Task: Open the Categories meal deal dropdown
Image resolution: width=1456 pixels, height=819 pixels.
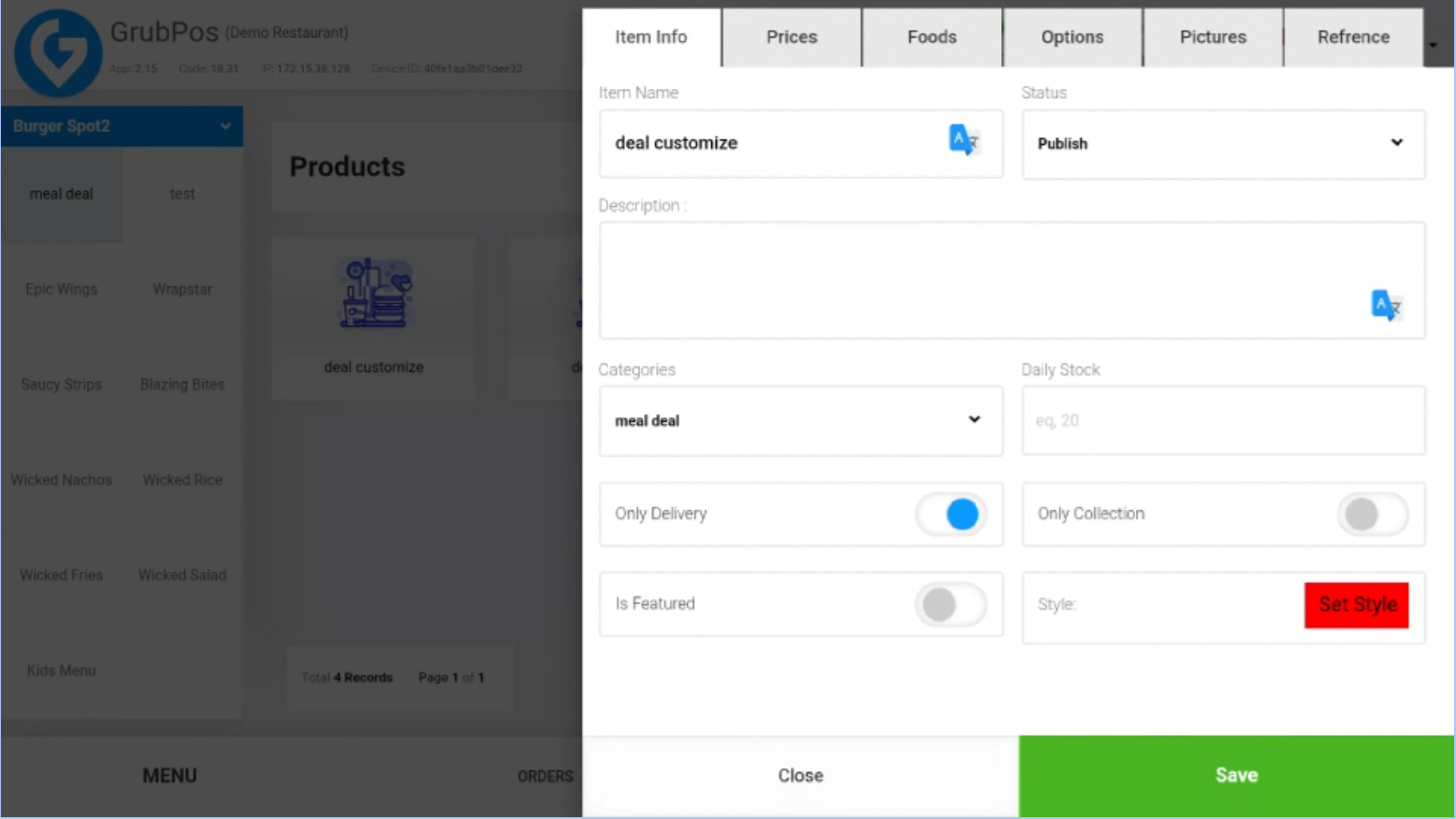Action: (800, 421)
